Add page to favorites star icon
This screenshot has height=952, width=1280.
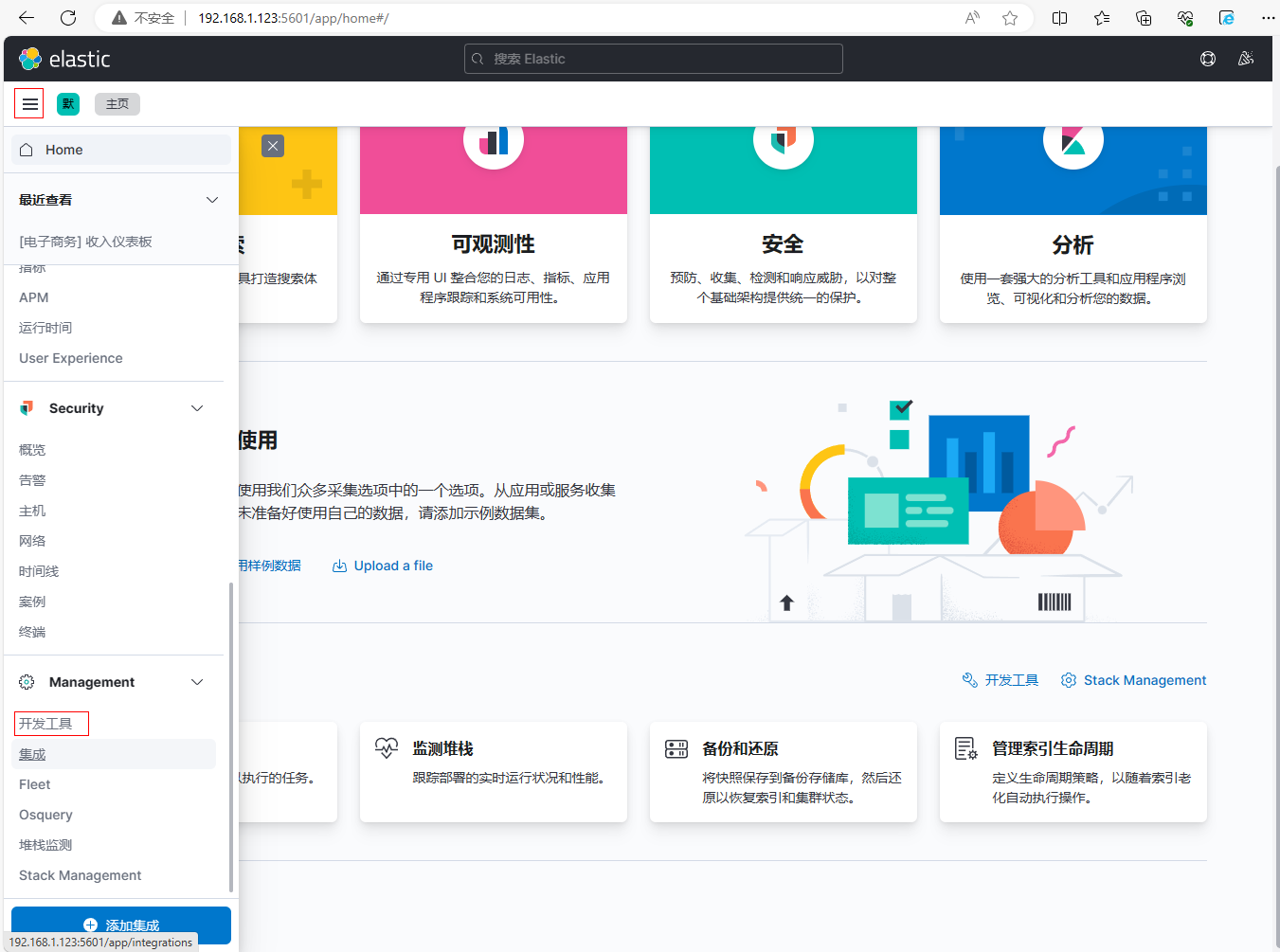(1010, 18)
